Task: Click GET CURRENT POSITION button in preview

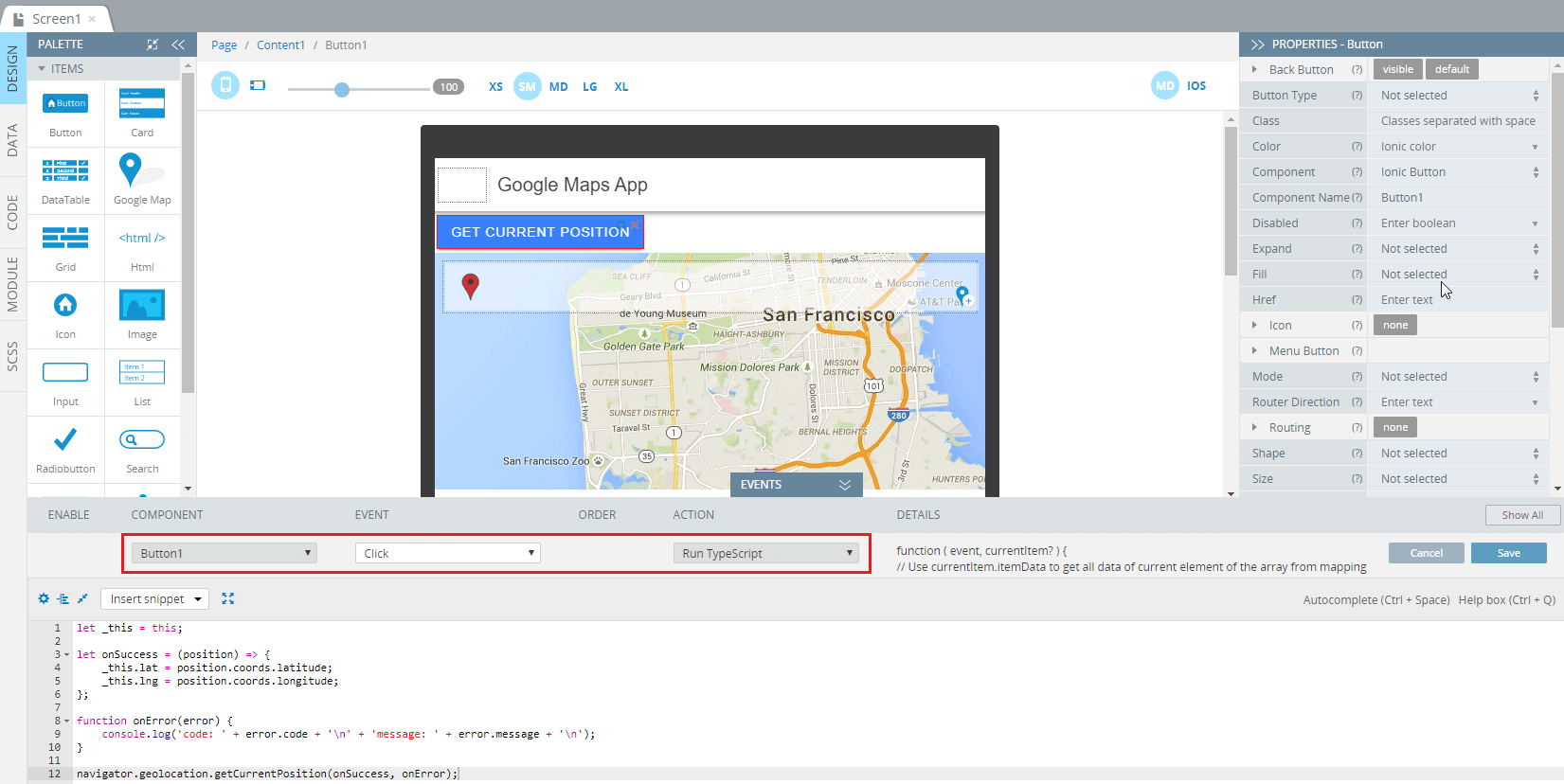Action: click(540, 232)
